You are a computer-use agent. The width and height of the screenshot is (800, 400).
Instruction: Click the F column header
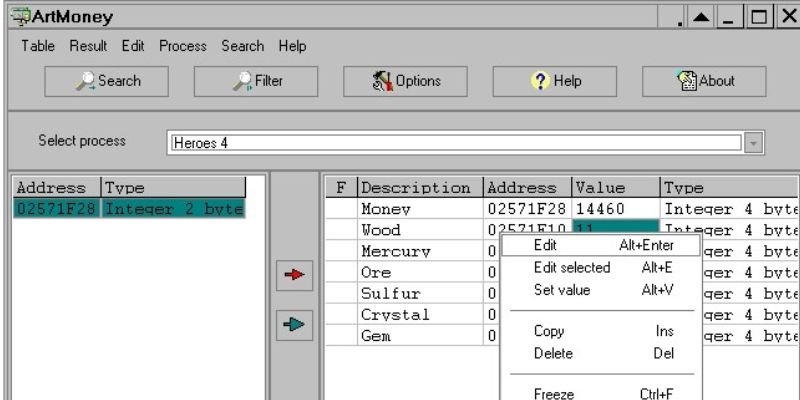[341, 187]
